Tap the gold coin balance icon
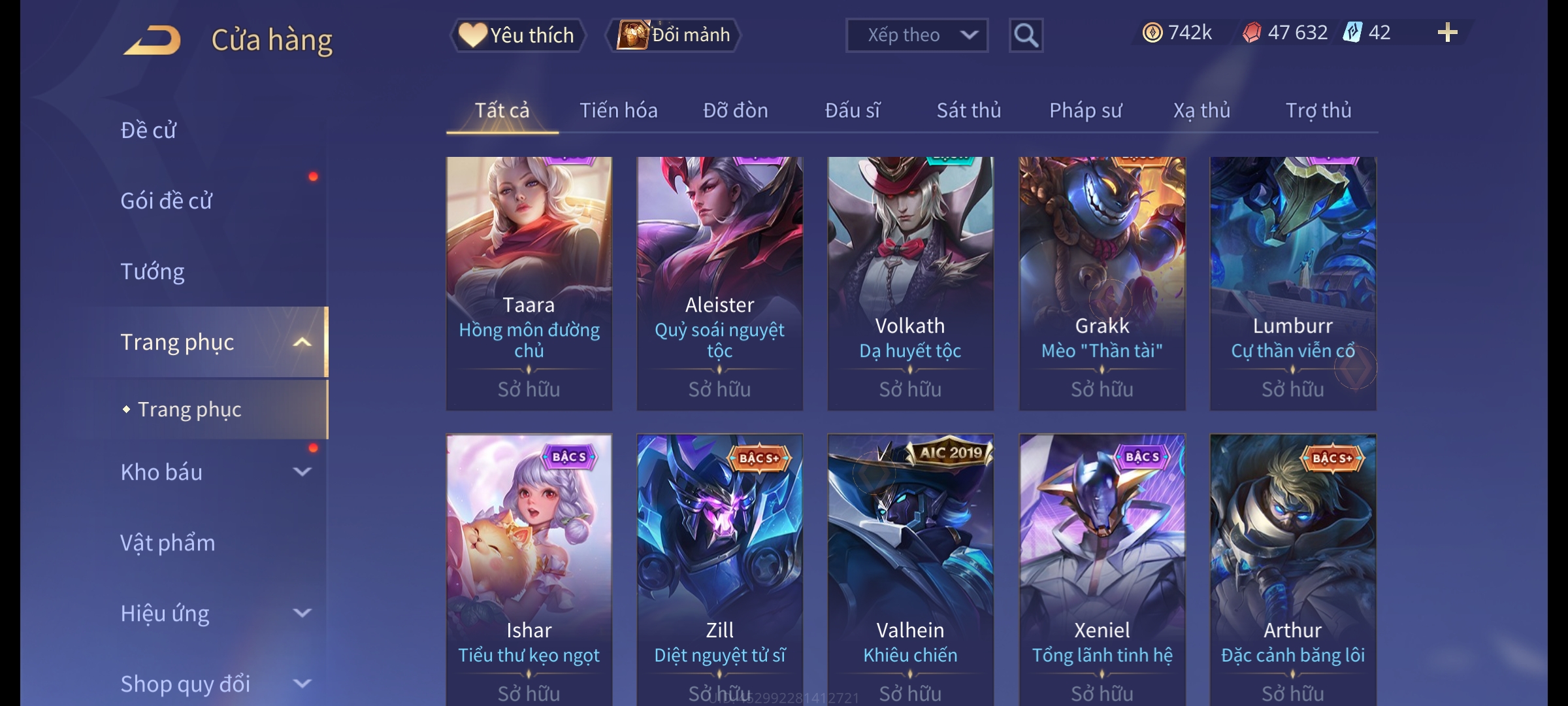 (1152, 33)
